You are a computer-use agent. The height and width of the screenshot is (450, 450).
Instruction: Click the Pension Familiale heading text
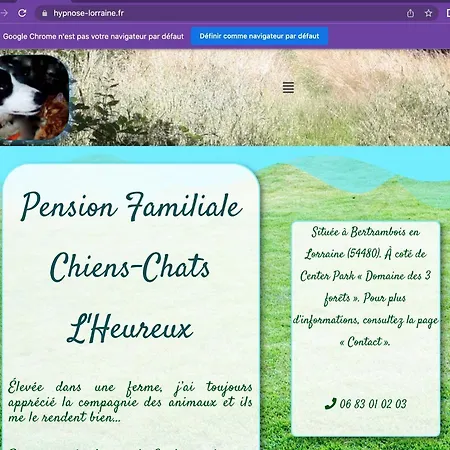click(x=131, y=207)
